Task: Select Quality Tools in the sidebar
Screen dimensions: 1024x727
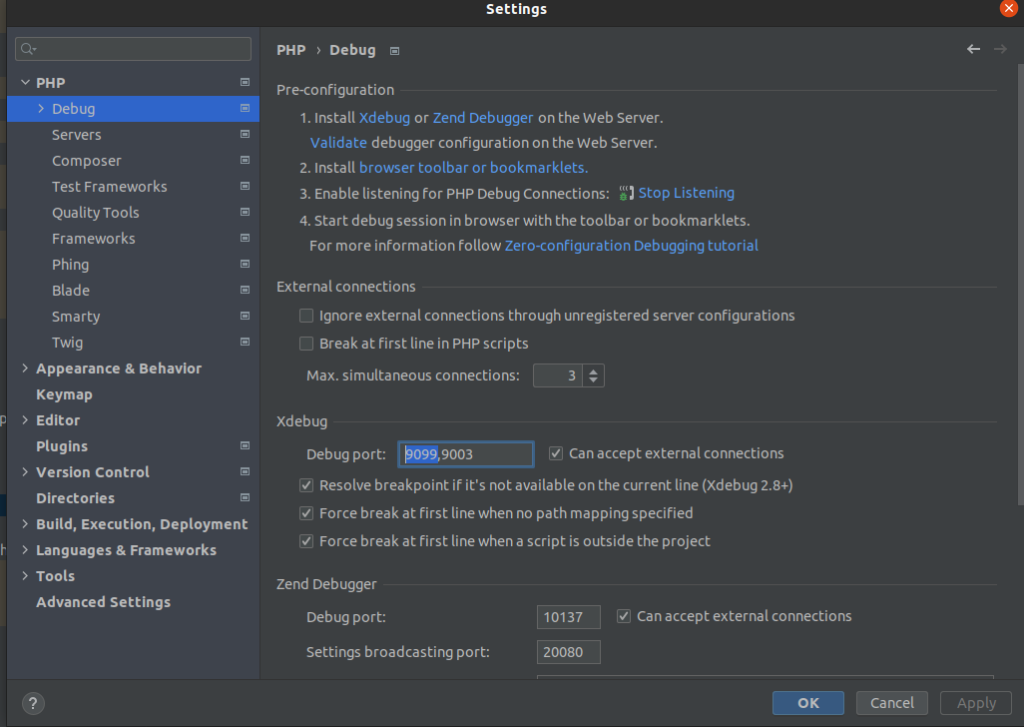Action: [x=95, y=212]
